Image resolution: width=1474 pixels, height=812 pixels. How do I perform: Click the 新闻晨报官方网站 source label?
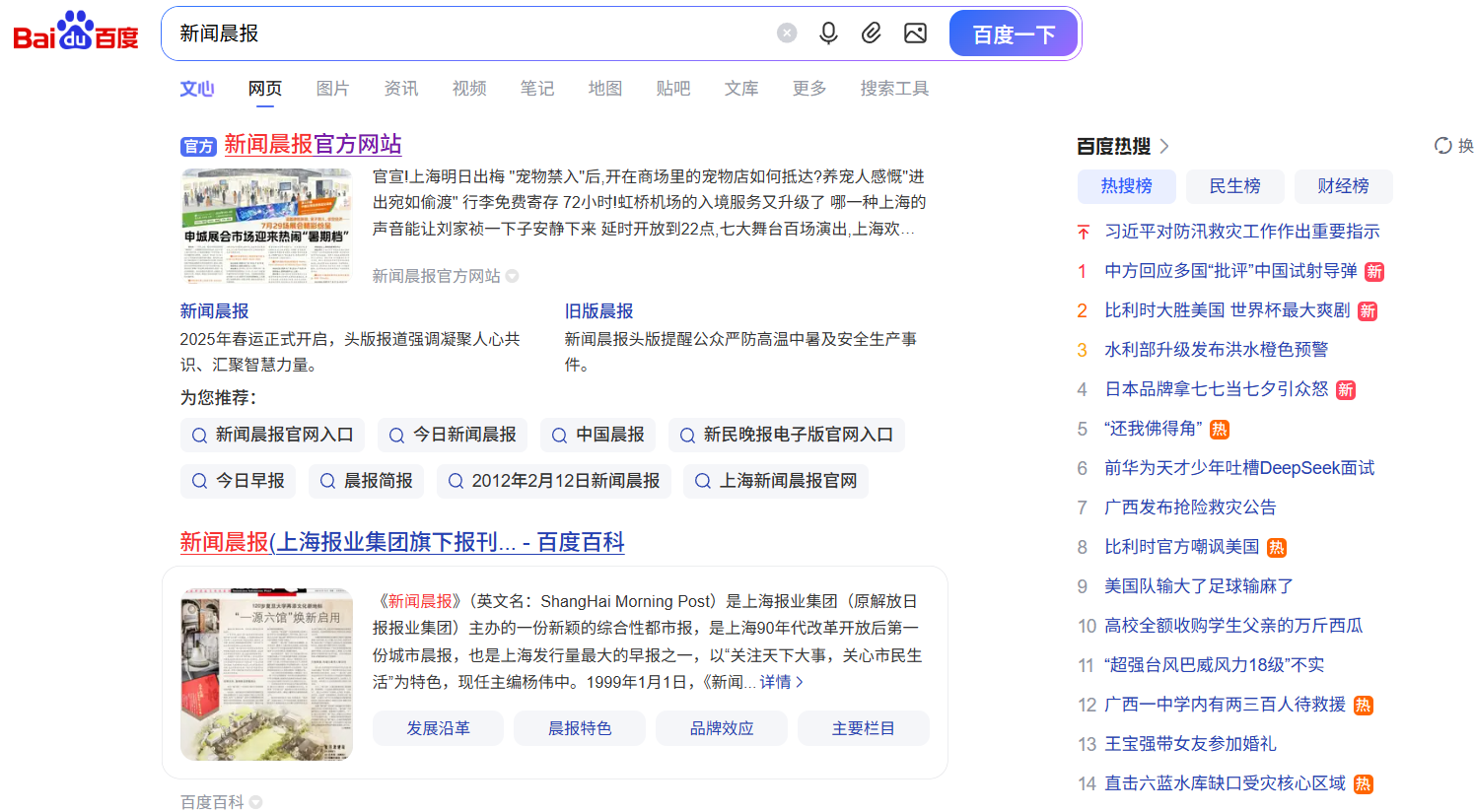click(436, 276)
